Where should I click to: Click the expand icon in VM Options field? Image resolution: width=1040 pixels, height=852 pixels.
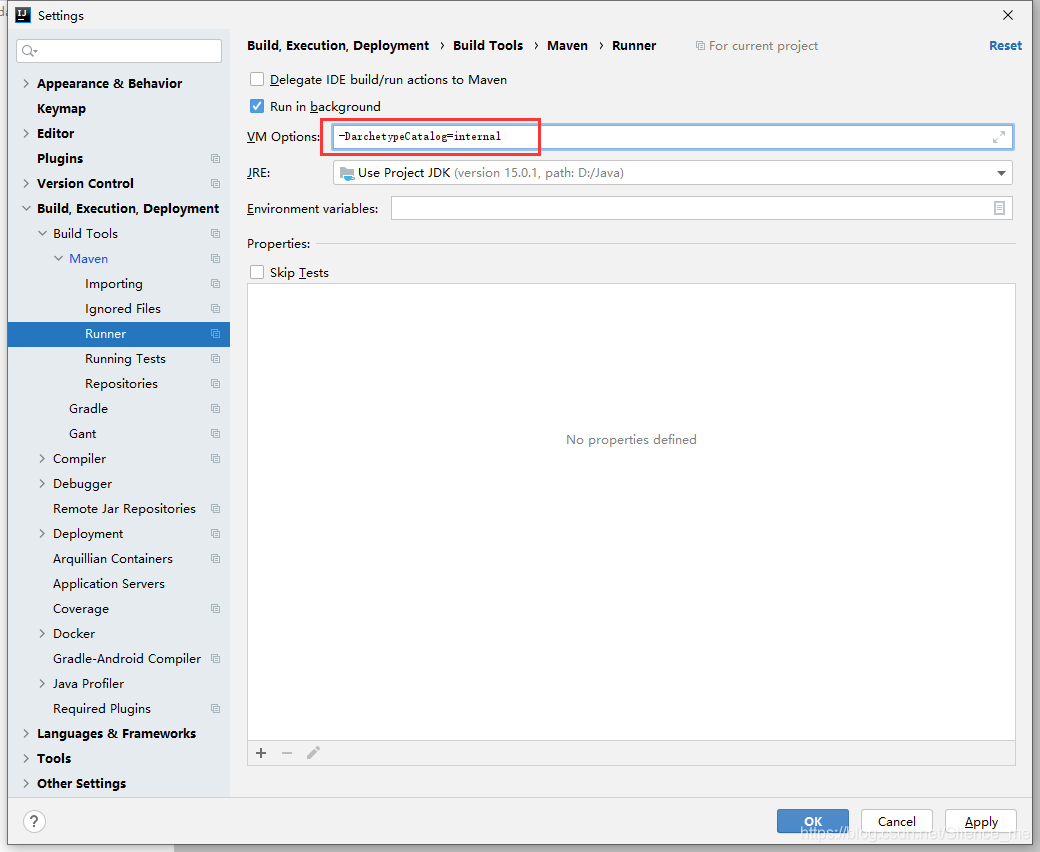[998, 137]
